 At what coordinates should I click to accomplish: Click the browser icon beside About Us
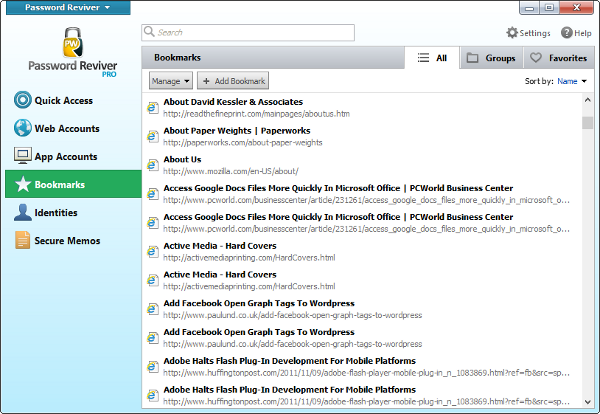[153, 165]
